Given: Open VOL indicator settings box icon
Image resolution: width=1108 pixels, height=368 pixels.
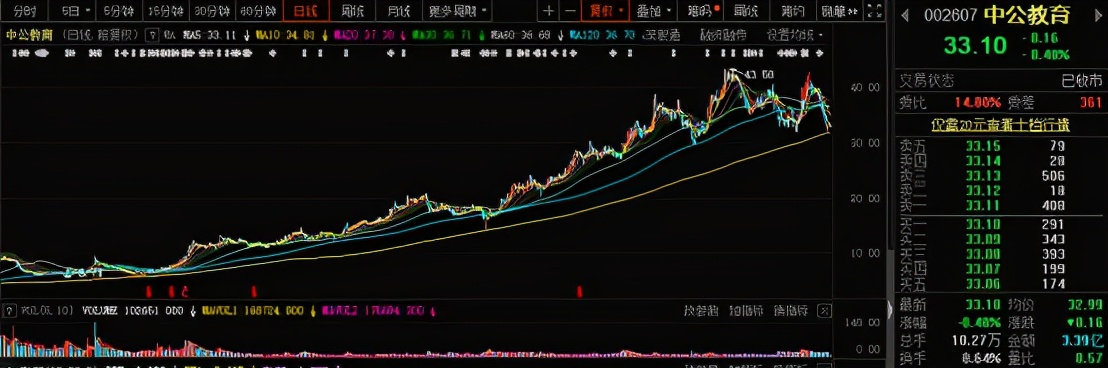Looking at the screenshot, I should tap(10, 310).
